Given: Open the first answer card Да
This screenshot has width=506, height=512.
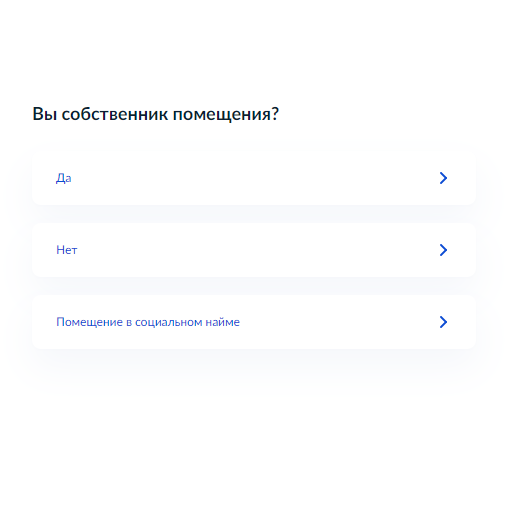Looking at the screenshot, I should 254,178.
